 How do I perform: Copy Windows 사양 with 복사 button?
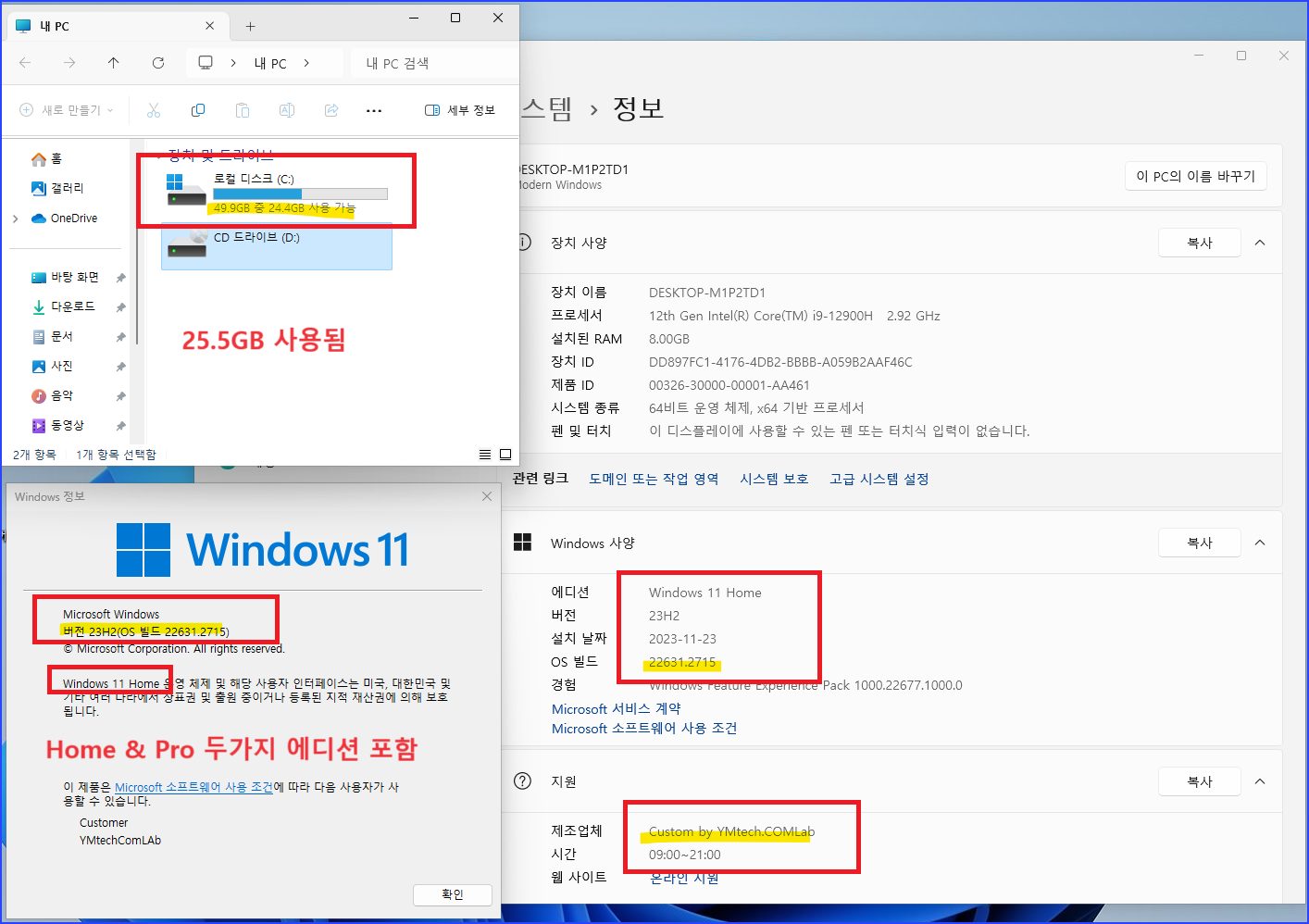click(x=1200, y=543)
